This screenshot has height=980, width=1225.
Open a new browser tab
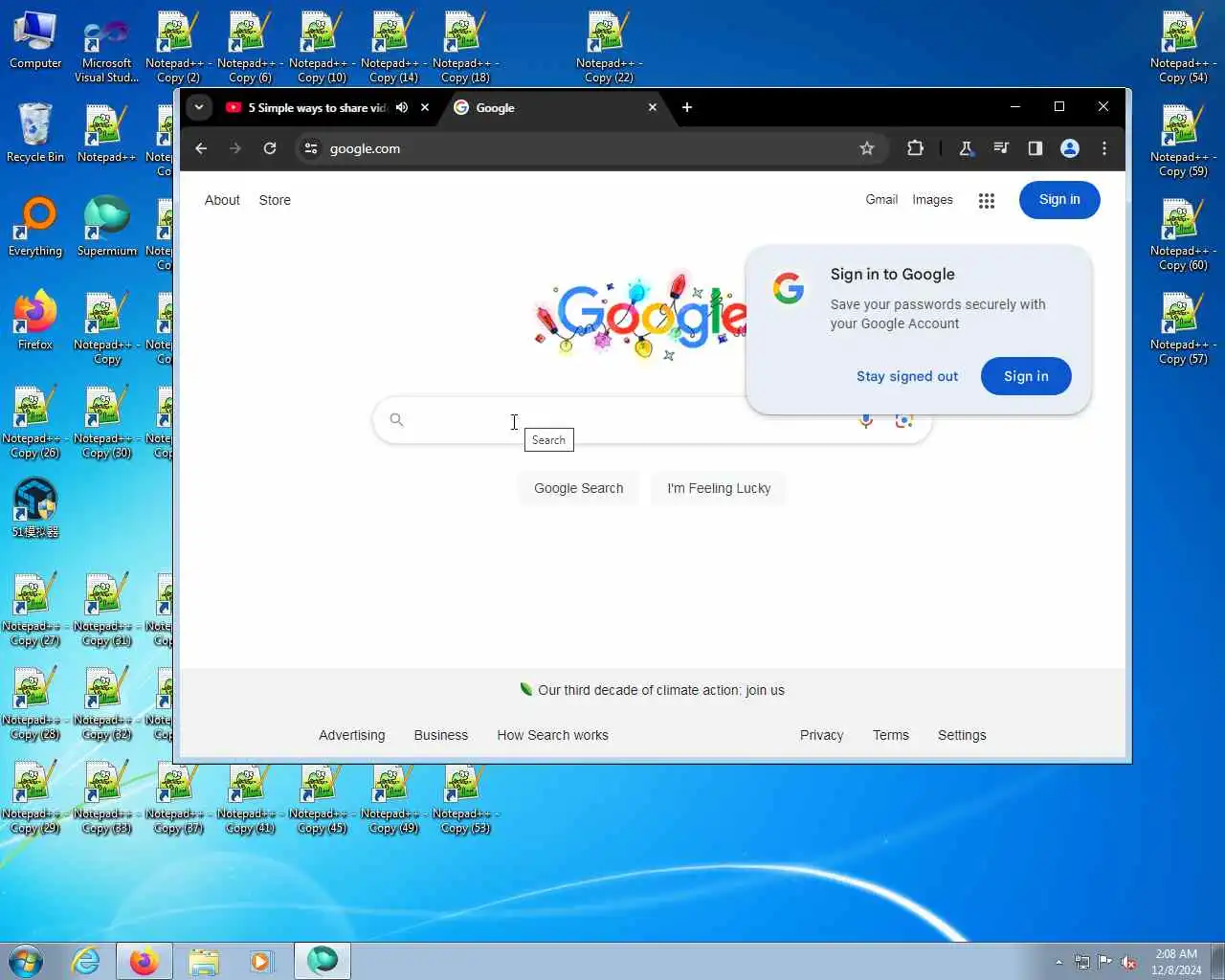coord(686,107)
